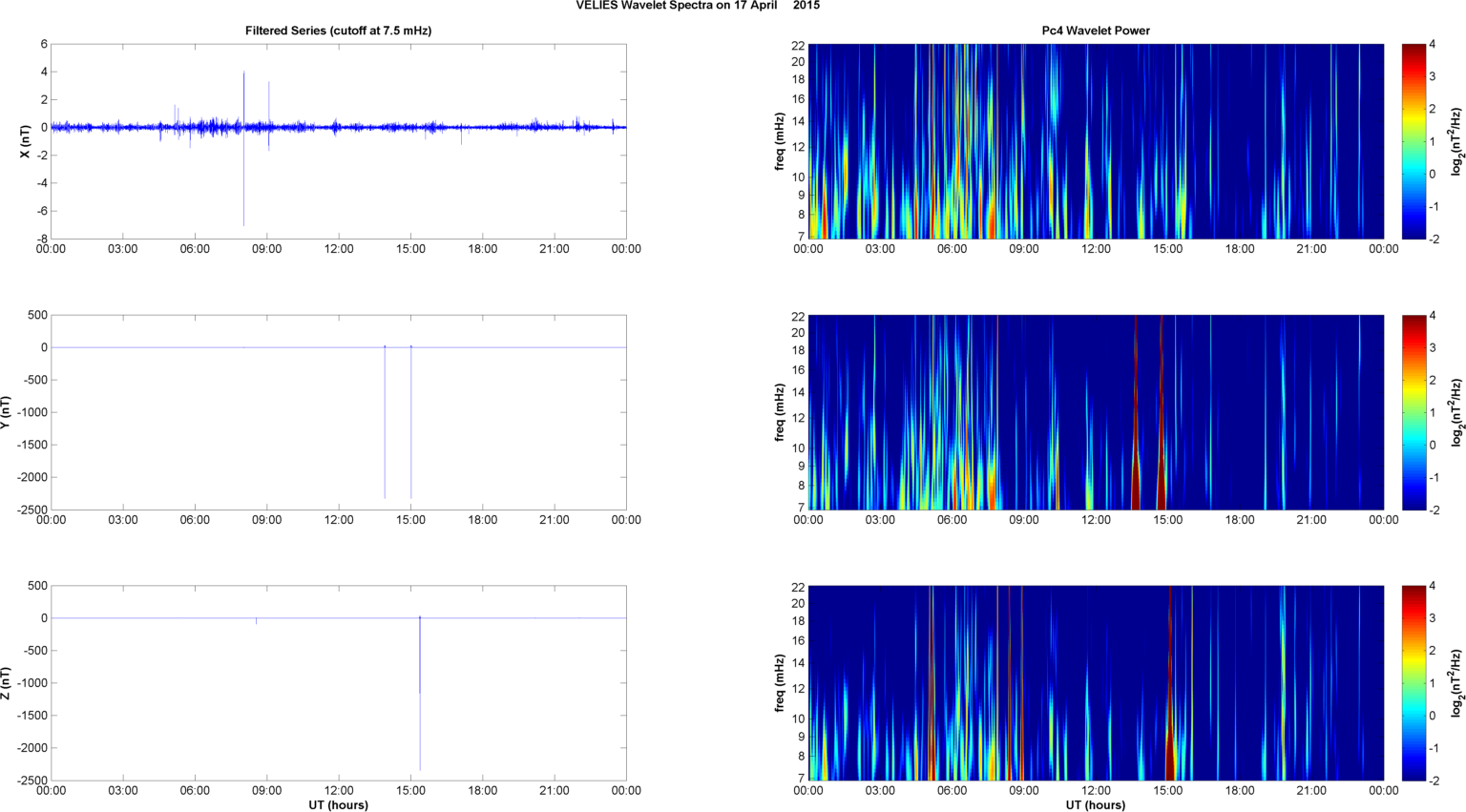Image resolution: width=1466 pixels, height=812 pixels.
Task: Select the Filtered Series plot title
Action: (338, 31)
